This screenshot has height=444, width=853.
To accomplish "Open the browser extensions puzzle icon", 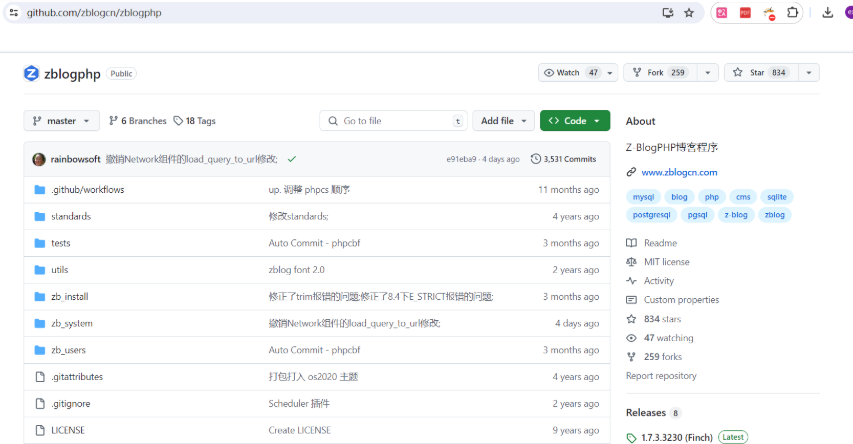I will click(793, 13).
